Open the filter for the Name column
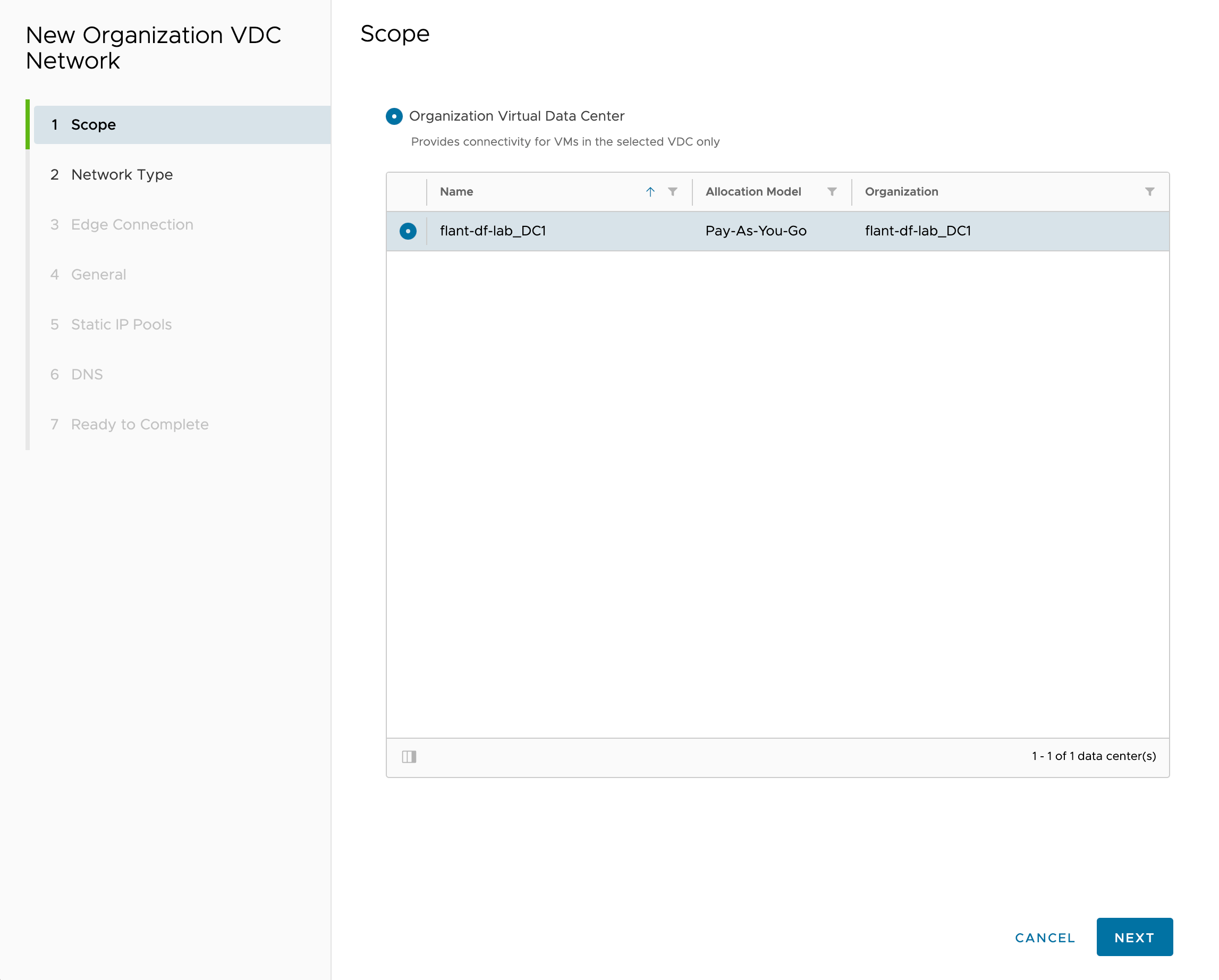1219x980 pixels. click(x=672, y=192)
